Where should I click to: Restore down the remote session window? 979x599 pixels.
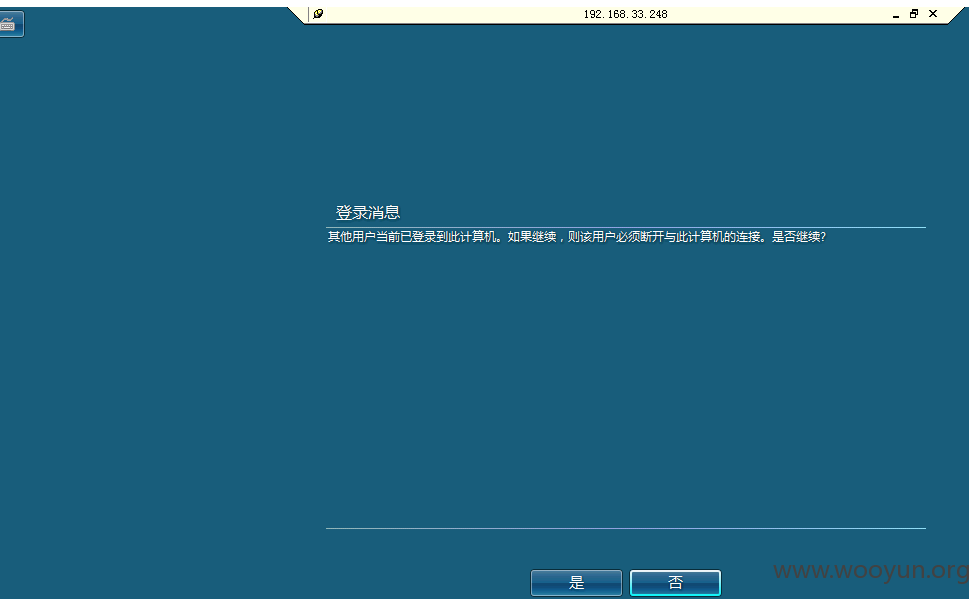(913, 14)
